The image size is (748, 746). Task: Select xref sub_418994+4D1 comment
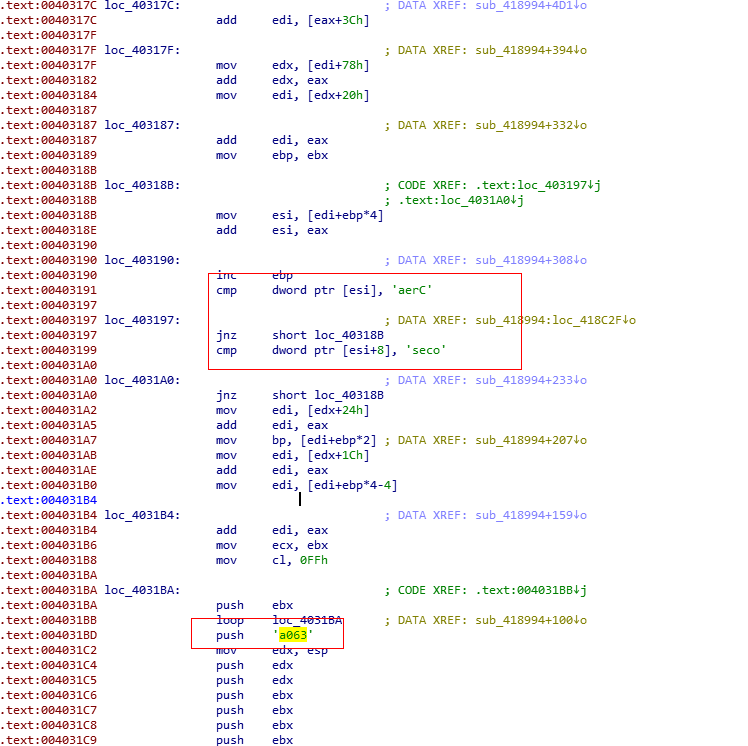[x=530, y=5]
